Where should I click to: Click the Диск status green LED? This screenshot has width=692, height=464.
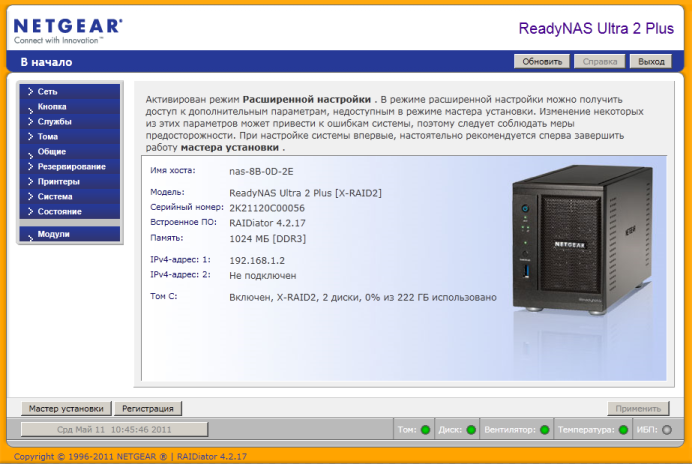[x=471, y=430]
